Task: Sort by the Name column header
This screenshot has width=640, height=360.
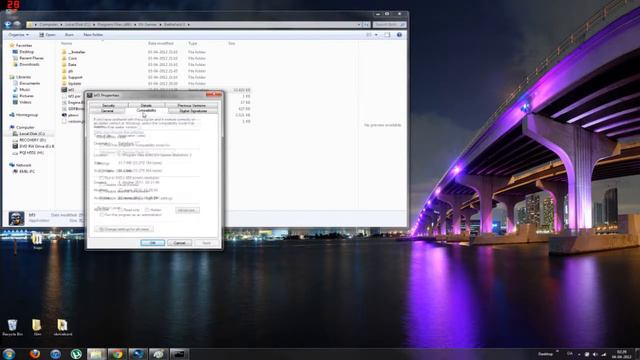Action: coord(67,43)
